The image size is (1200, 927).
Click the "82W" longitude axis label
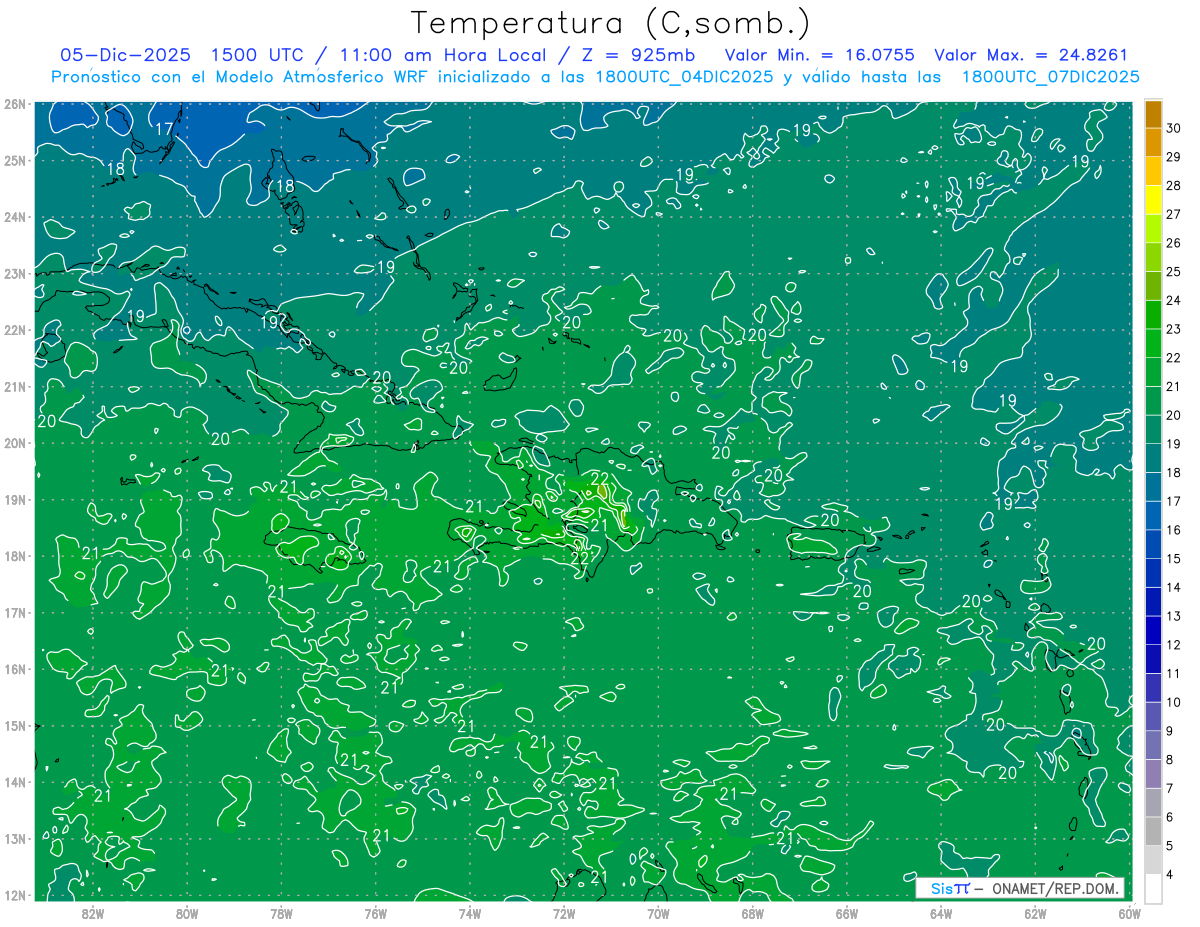(93, 913)
